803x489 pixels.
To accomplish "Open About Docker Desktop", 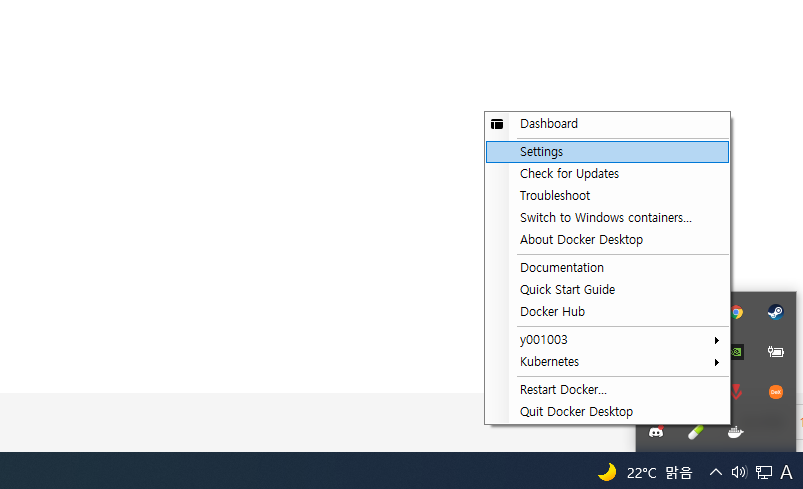I will pyautogui.click(x=607, y=240).
